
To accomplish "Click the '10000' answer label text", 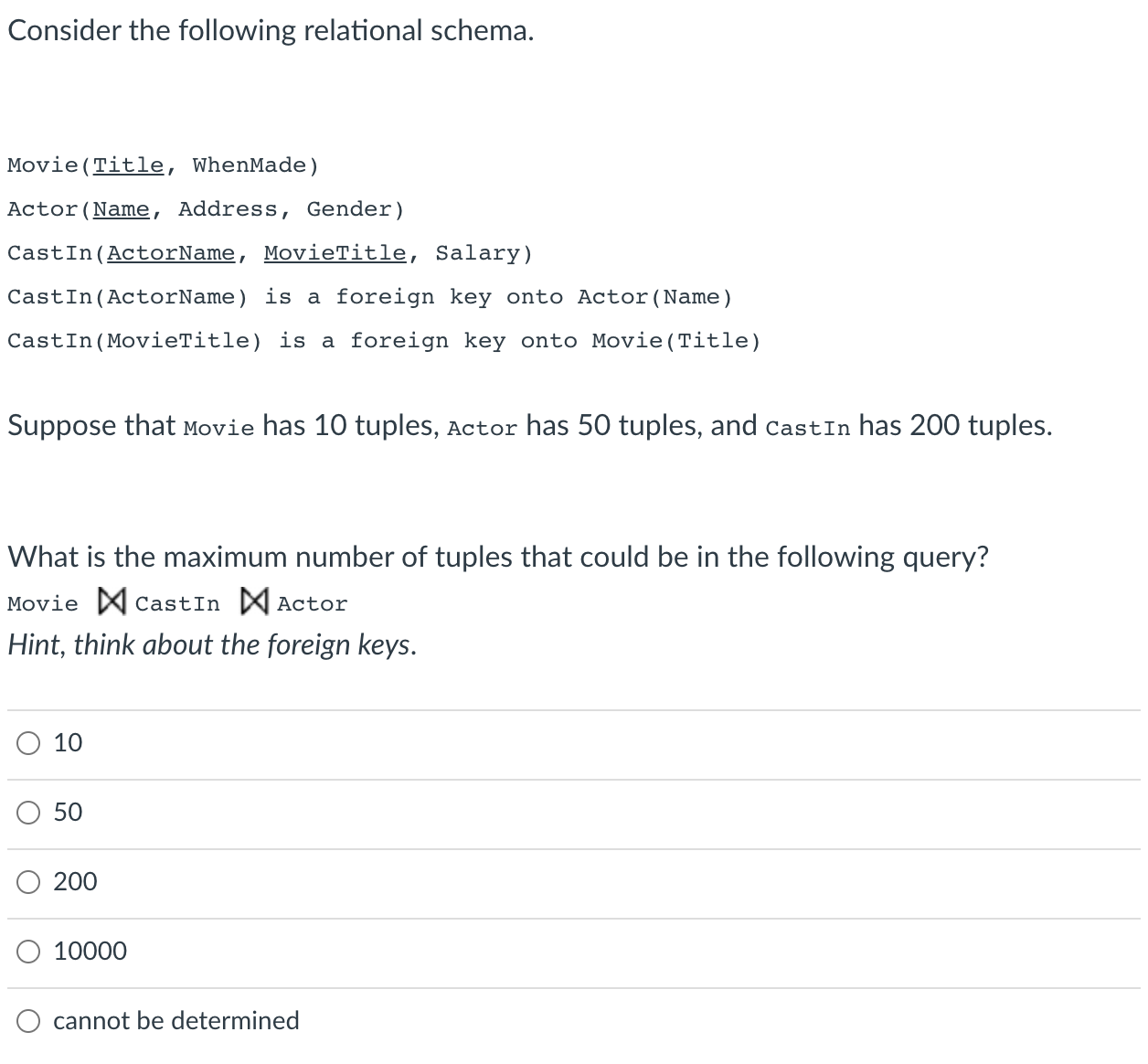I will coord(90,952).
